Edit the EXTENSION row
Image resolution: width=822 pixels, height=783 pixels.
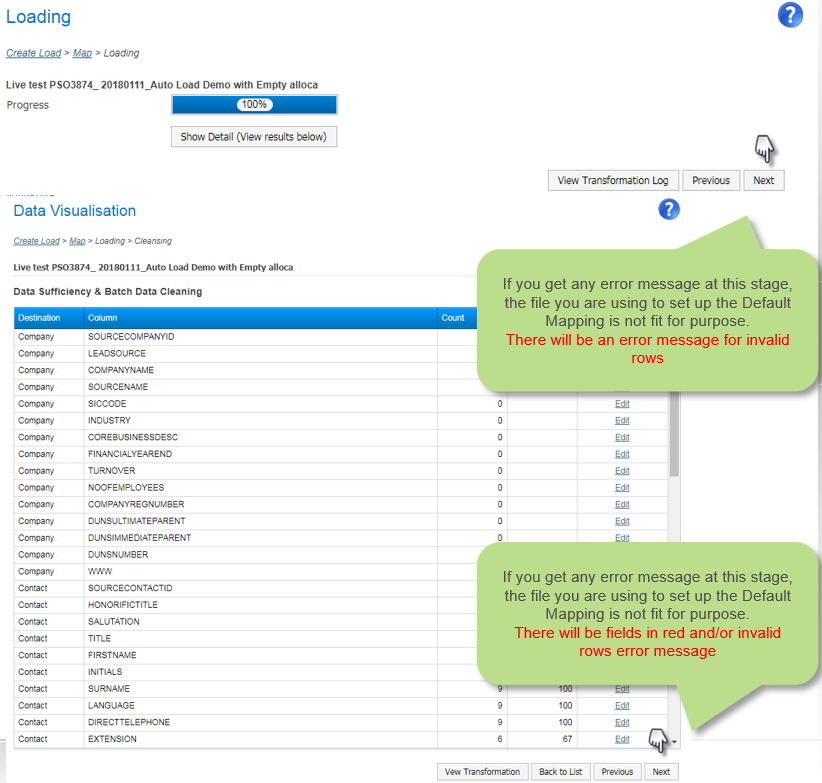(622, 739)
